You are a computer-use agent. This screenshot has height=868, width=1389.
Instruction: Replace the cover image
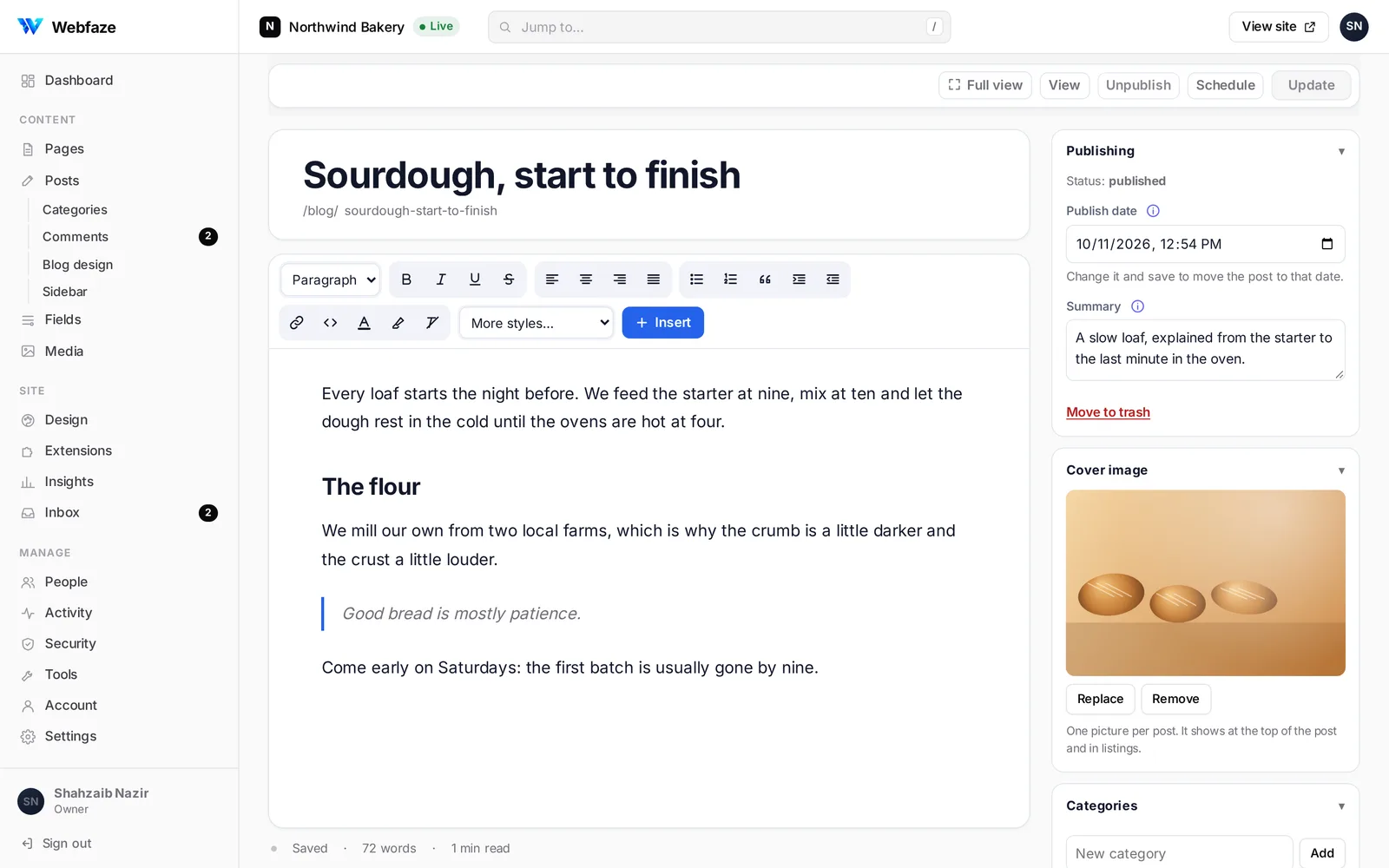coord(1100,699)
